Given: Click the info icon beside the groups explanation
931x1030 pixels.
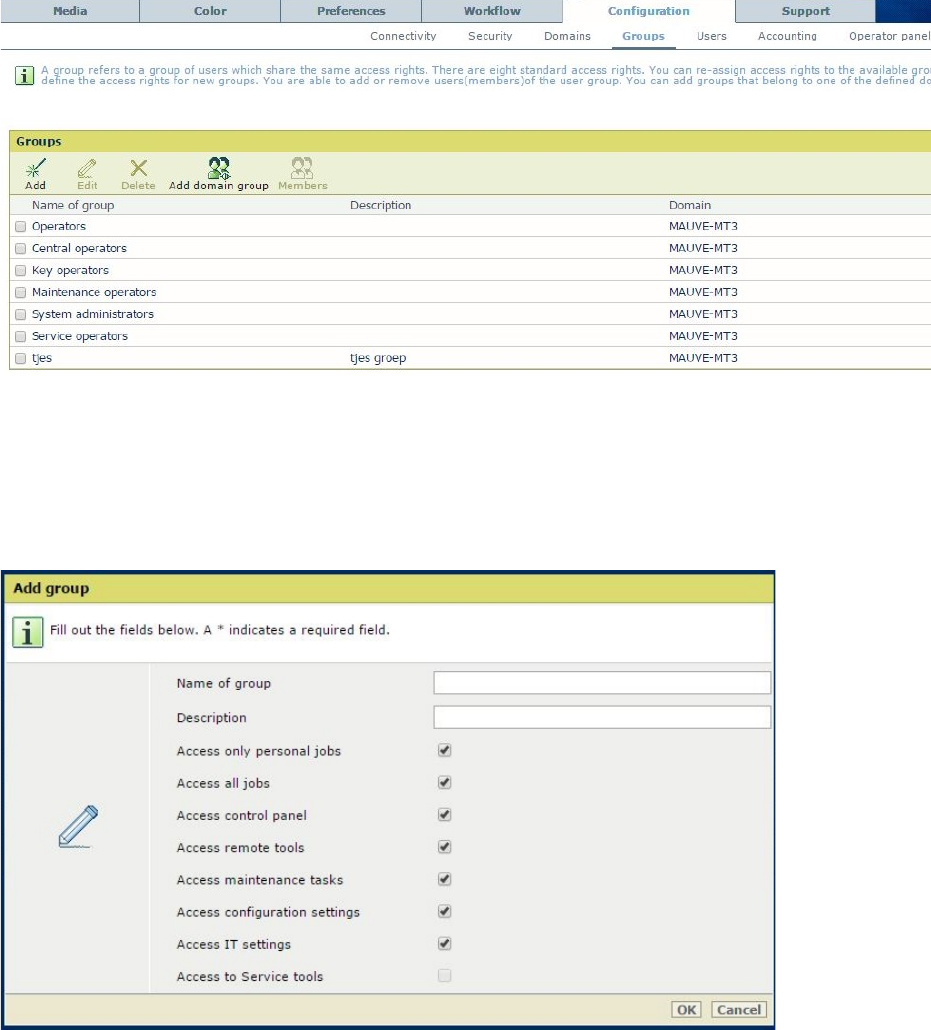Looking at the screenshot, I should click(24, 76).
